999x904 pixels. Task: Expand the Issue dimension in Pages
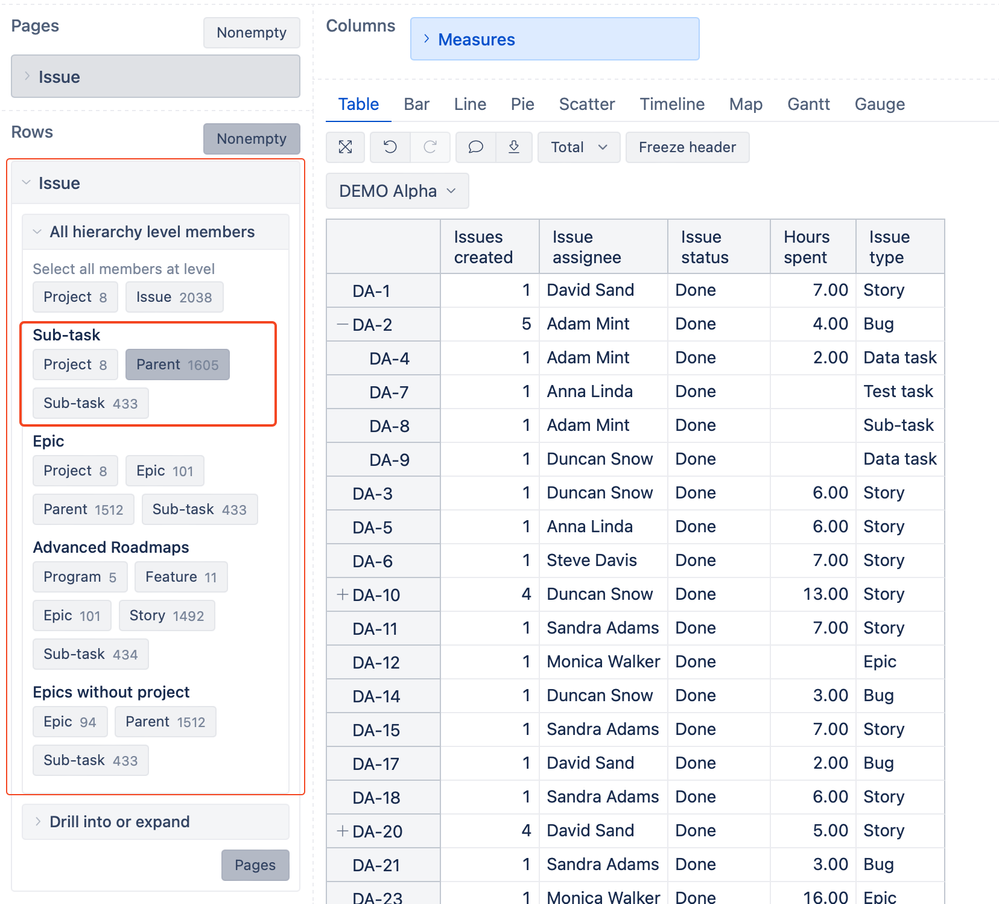coord(155,76)
